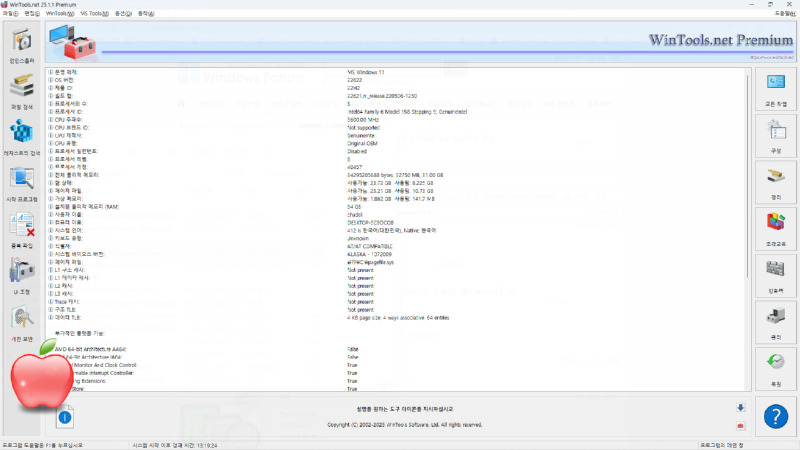Open the Startup Programs tool (시작 프로그램)
Viewport: 800px width, 450px height.
[22, 184]
